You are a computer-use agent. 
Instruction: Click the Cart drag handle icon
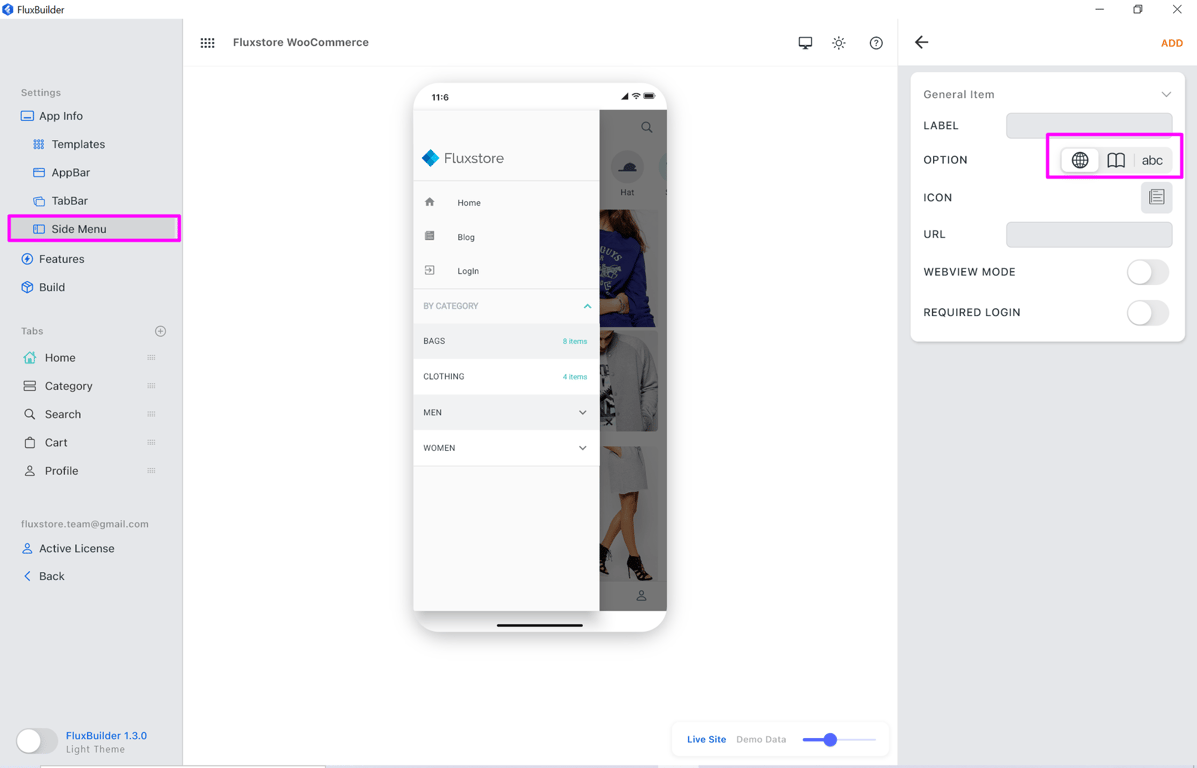click(x=151, y=443)
